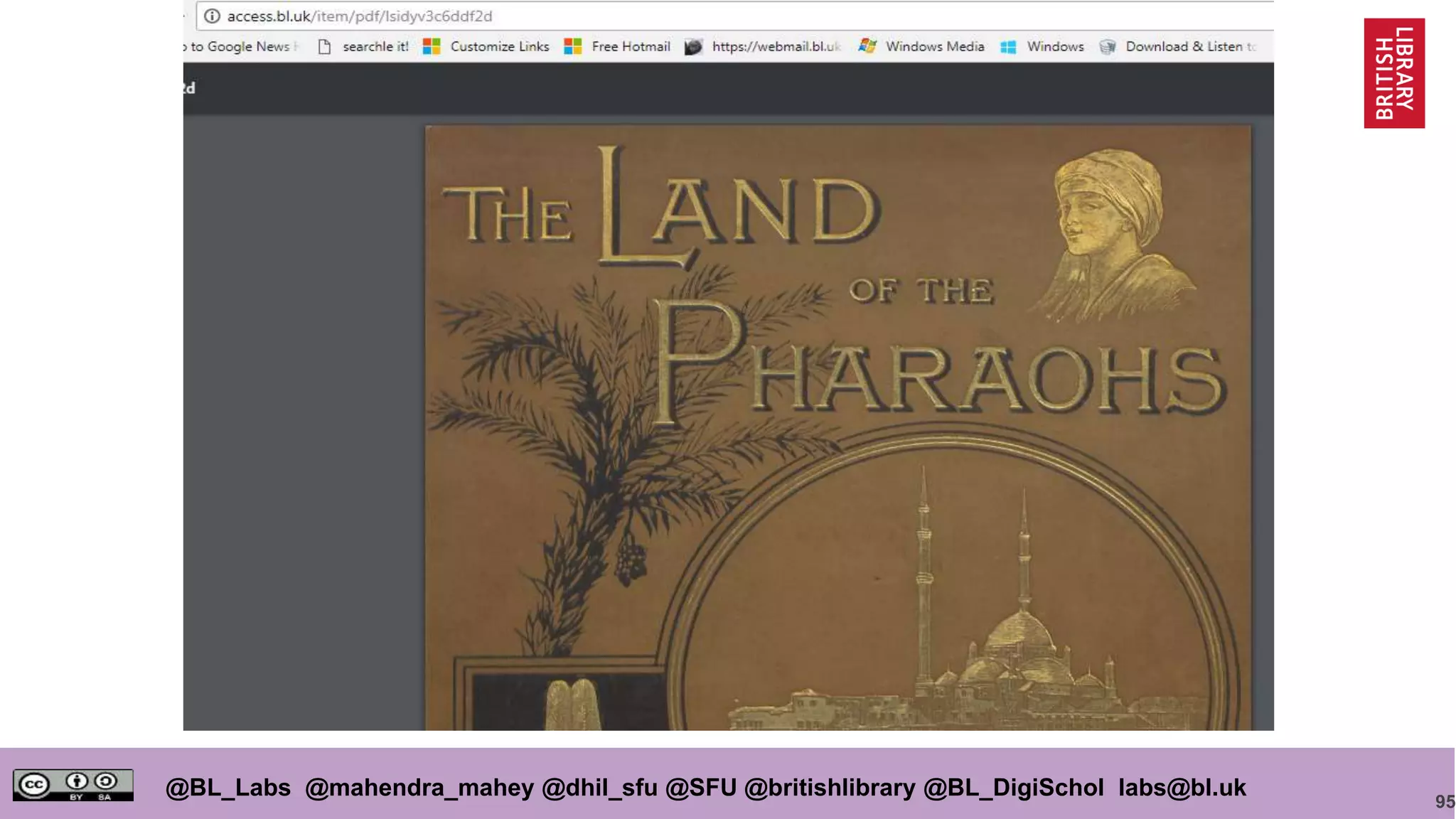Viewport: 1456px width, 819px height.
Task: Open the Customize Links bookmark
Action: pos(500,46)
